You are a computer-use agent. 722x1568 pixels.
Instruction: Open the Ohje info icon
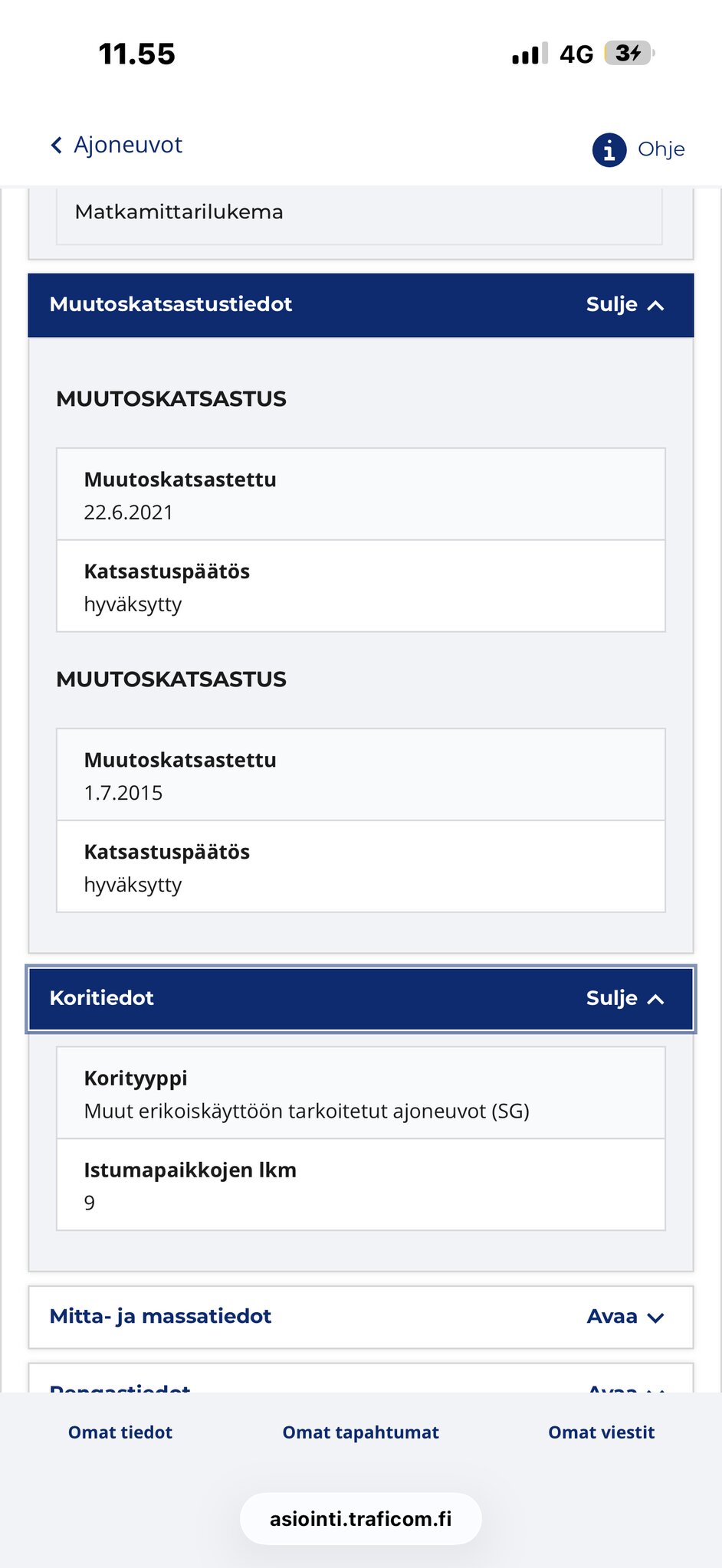pyautogui.click(x=609, y=149)
